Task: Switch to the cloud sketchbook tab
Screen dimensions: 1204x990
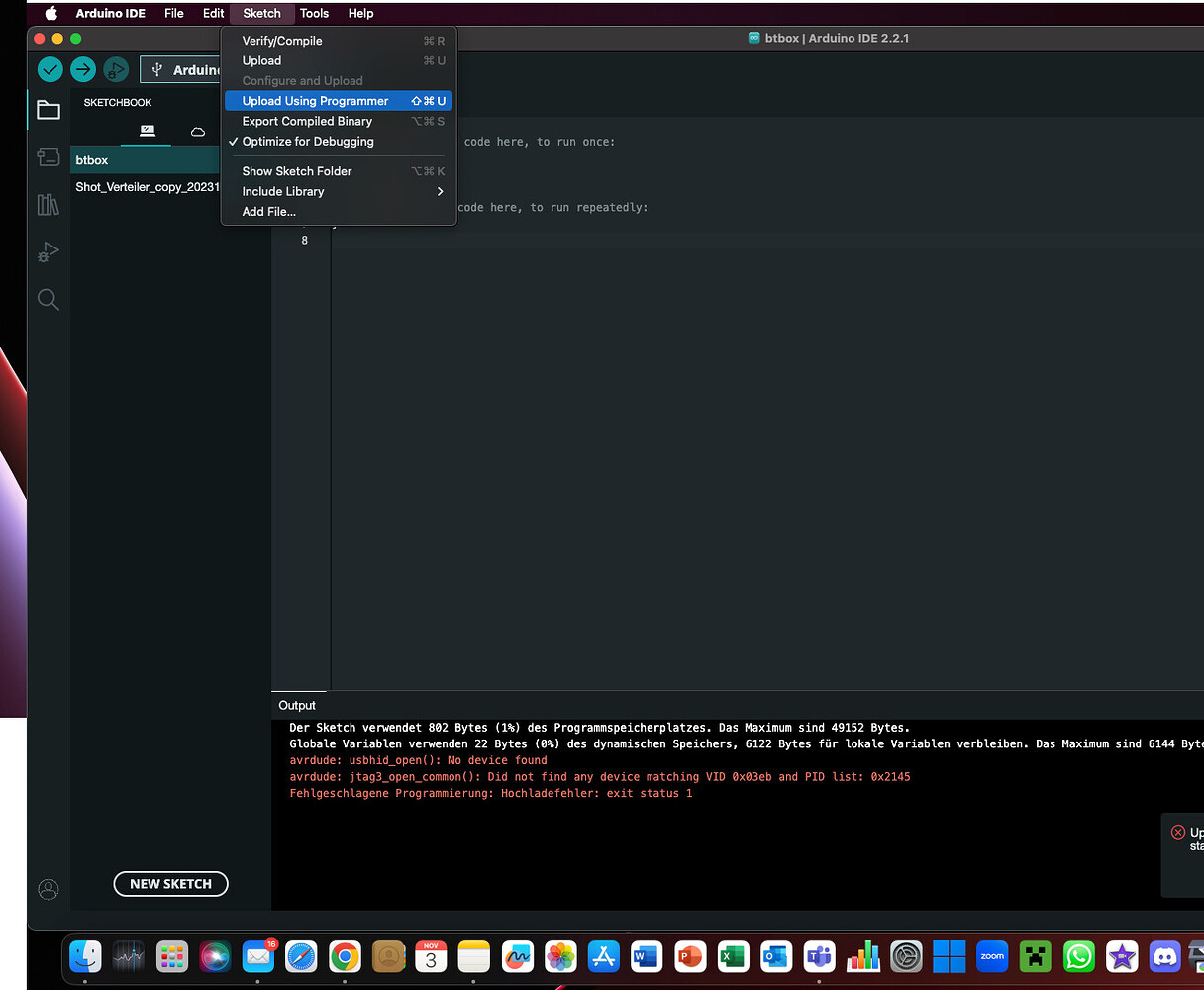Action: (198, 131)
